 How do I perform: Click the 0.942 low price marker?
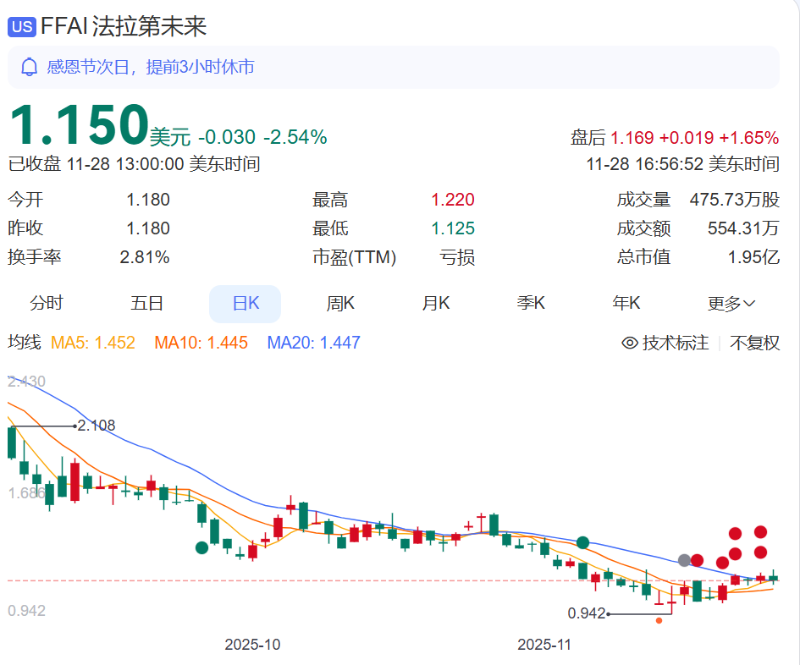pos(586,610)
